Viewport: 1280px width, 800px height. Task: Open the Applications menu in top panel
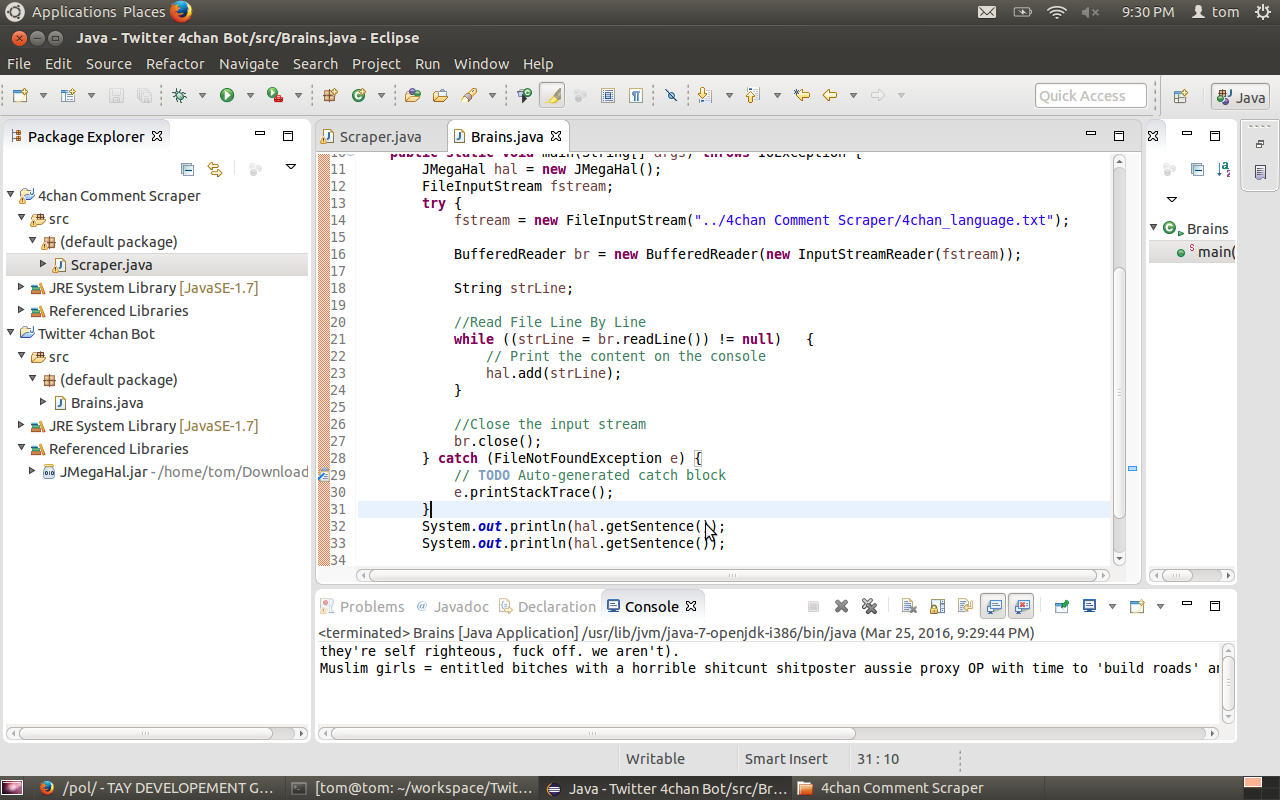click(x=74, y=12)
